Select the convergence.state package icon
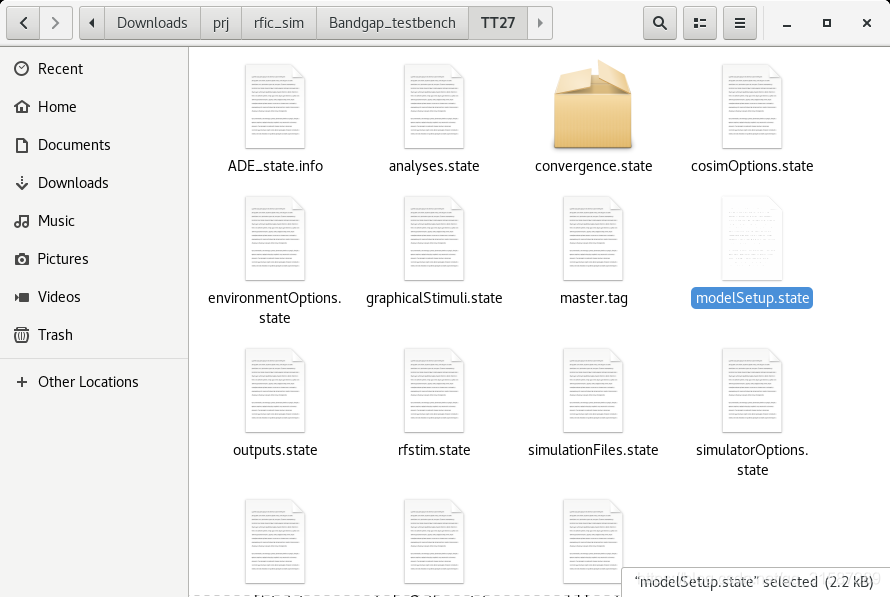The width and height of the screenshot is (890, 597). [593, 104]
